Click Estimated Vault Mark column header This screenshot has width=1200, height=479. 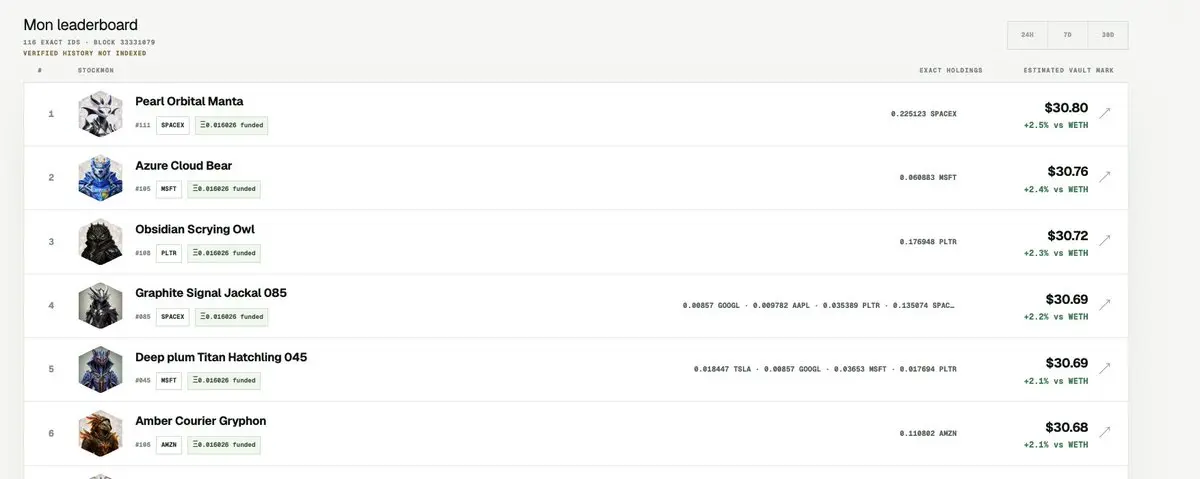coord(1068,71)
